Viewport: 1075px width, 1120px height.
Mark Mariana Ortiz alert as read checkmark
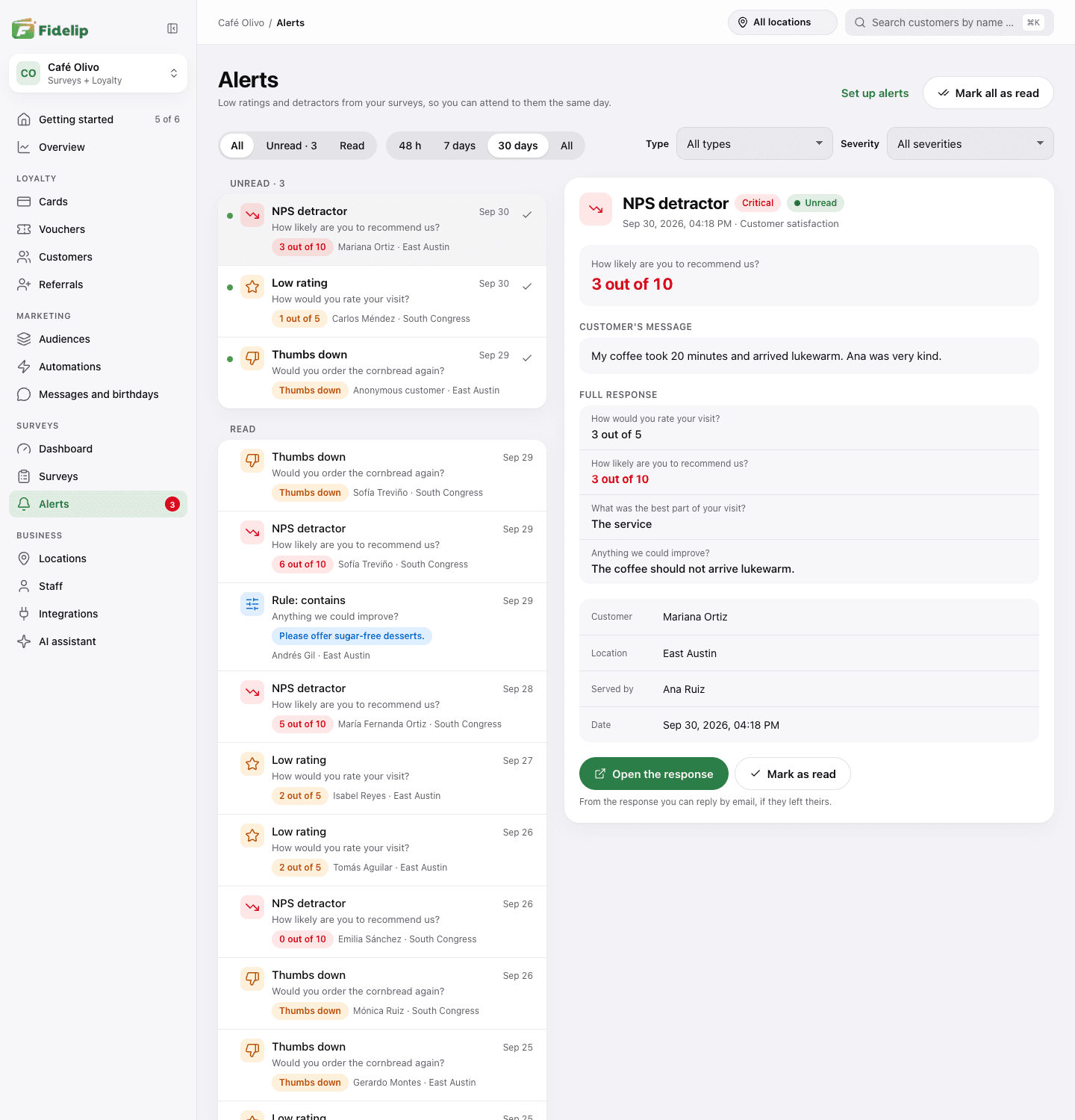527,214
